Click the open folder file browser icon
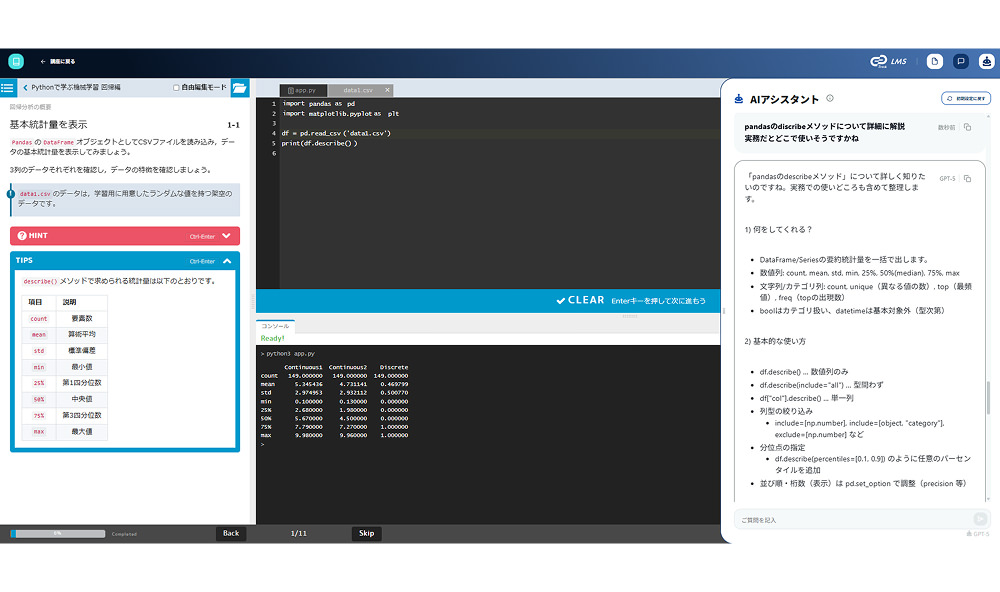1000x592 pixels. coord(240,88)
